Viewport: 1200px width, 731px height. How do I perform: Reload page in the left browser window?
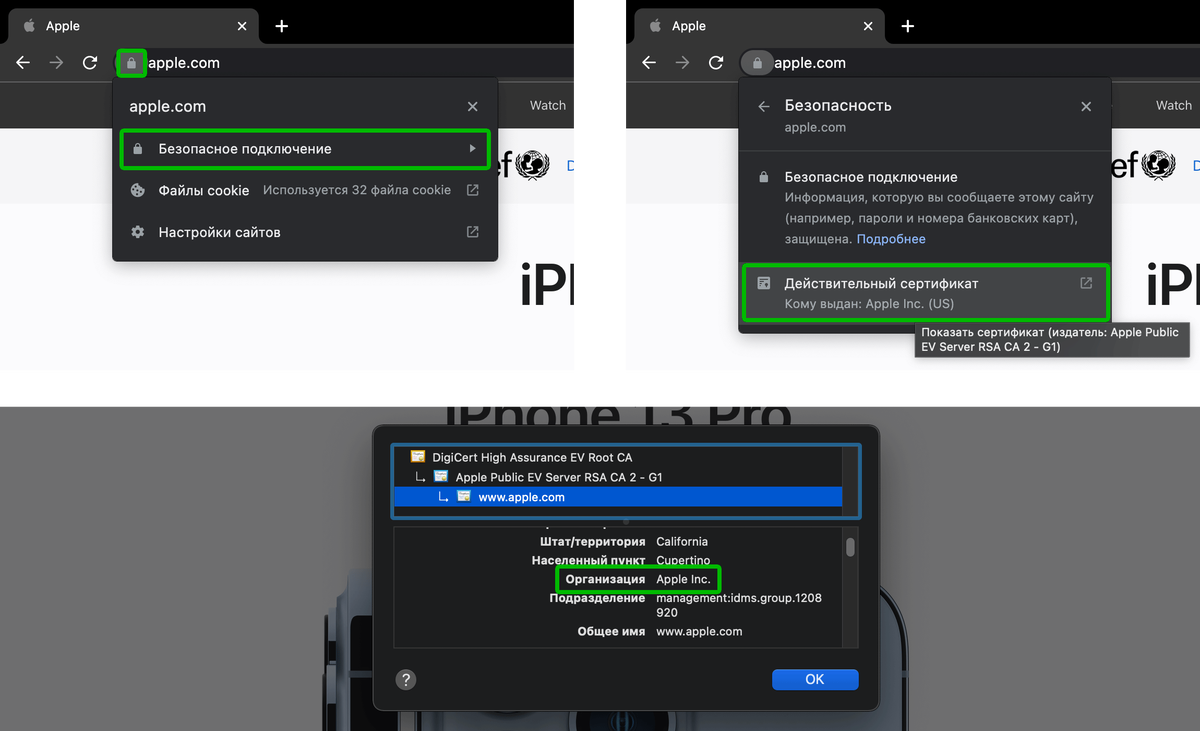coord(90,63)
